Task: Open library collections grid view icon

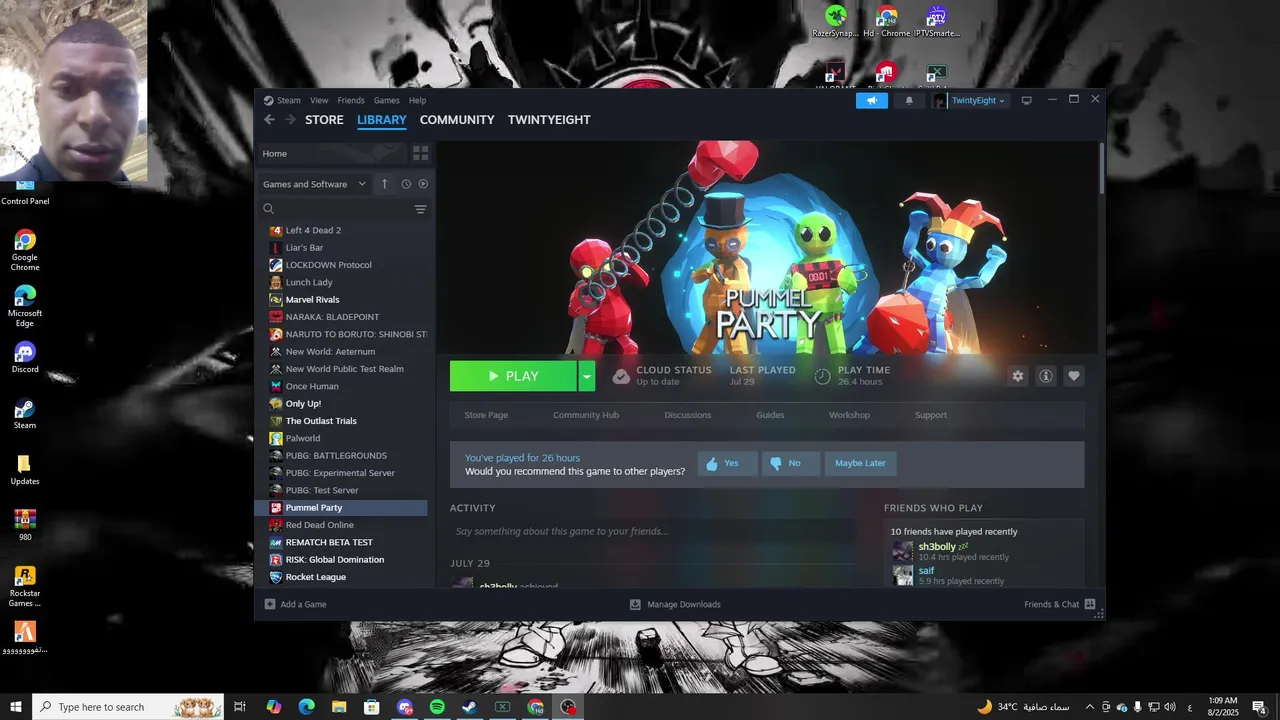Action: point(420,153)
